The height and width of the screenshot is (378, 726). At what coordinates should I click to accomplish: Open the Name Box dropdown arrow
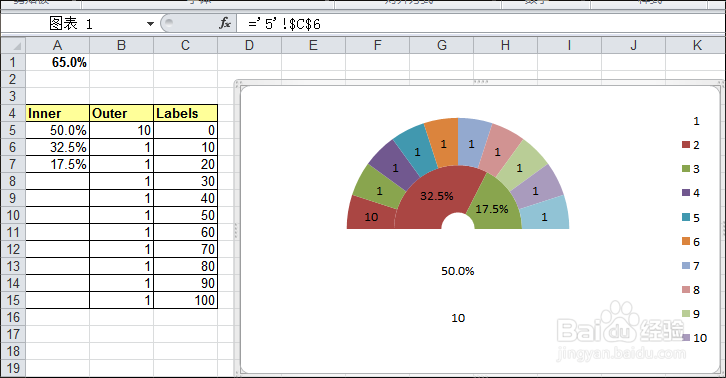coord(150,24)
